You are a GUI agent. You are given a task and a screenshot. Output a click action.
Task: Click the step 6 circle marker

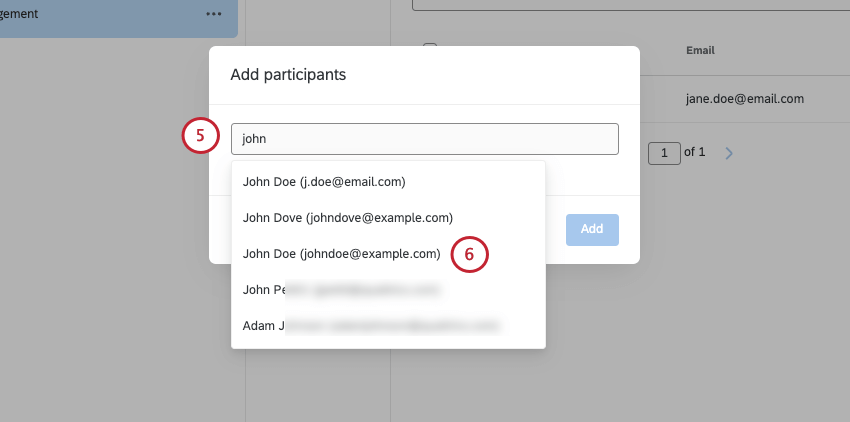tap(469, 255)
